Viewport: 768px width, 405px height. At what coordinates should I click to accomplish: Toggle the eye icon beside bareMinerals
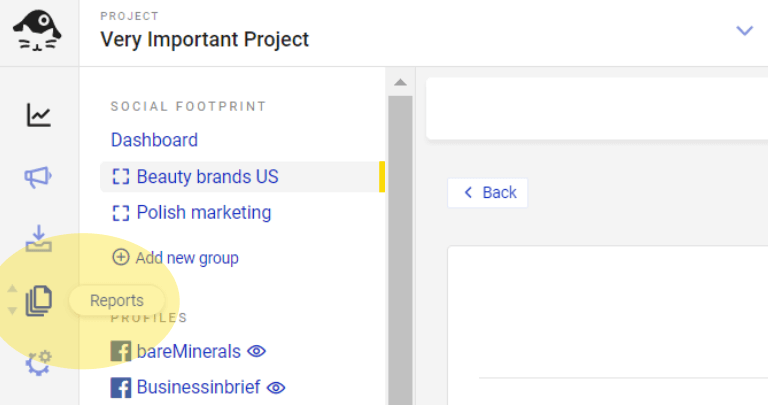click(257, 351)
